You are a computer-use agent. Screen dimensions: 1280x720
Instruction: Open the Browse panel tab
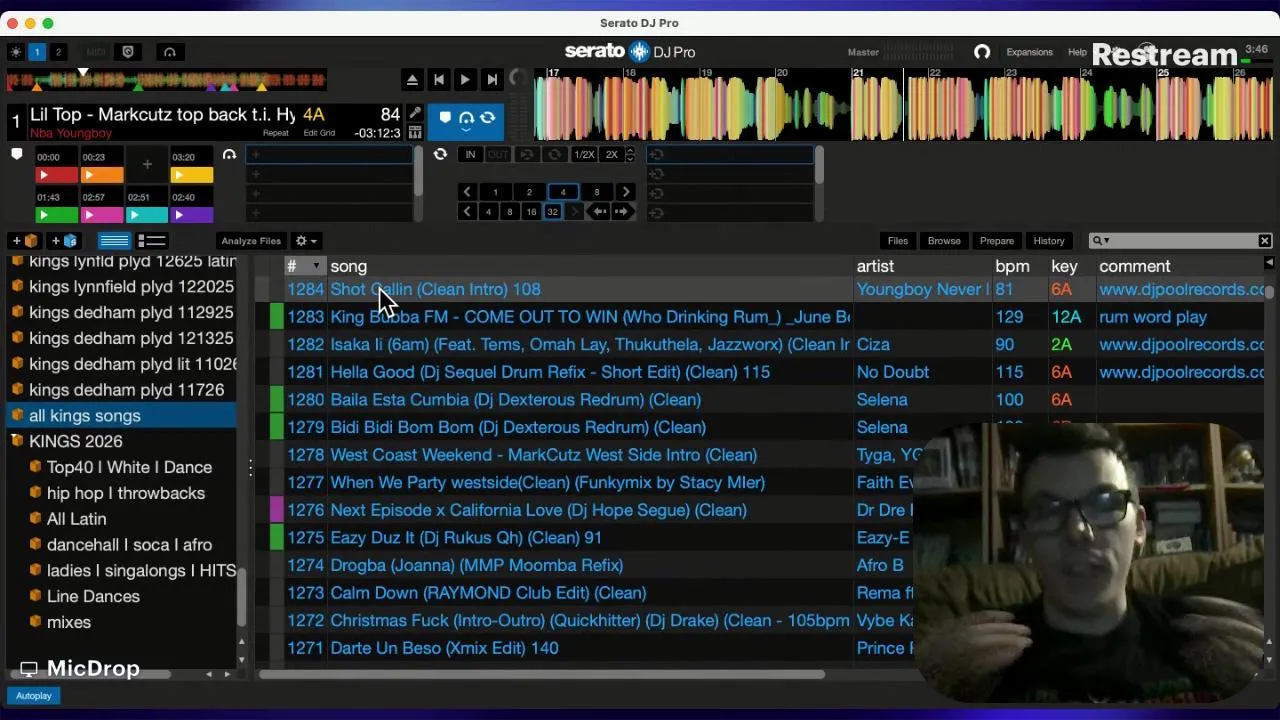pos(944,241)
